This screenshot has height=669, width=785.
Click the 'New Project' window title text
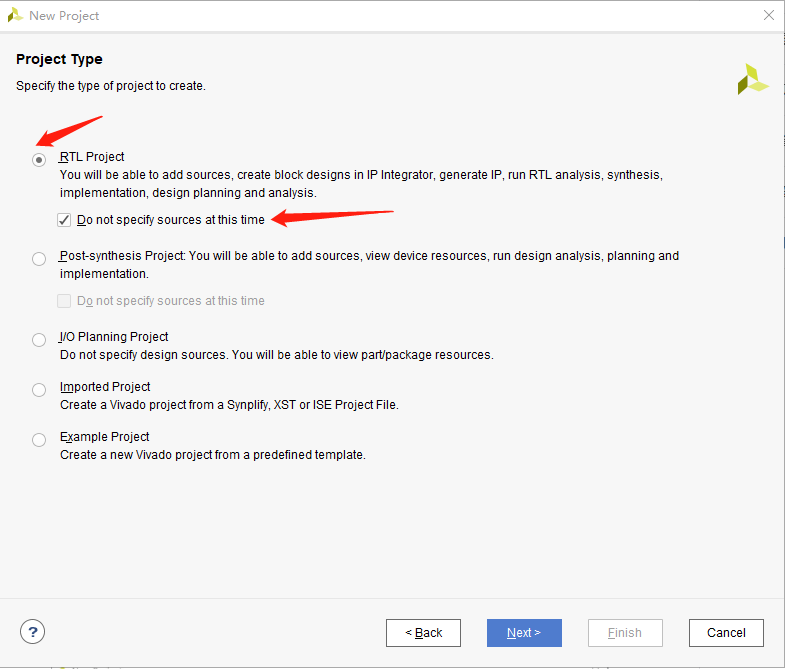click(64, 16)
